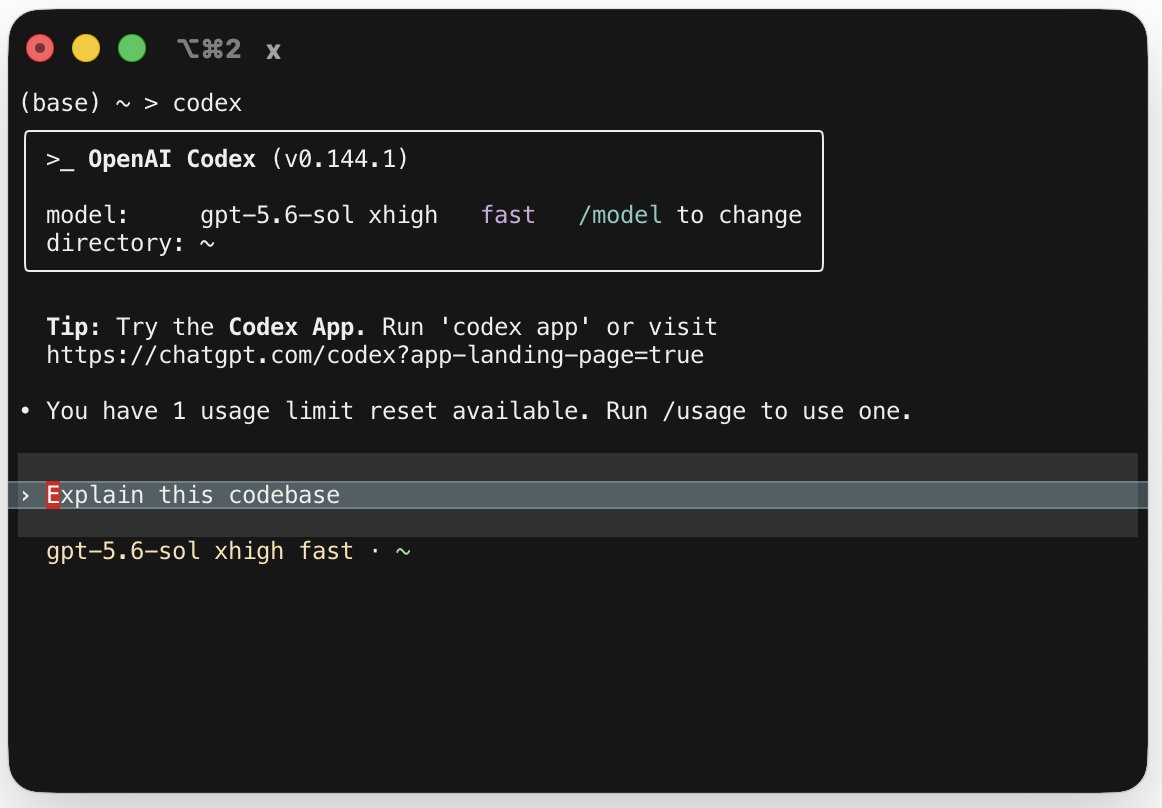Click the green '~' in the status line

pyautogui.click(x=403, y=553)
